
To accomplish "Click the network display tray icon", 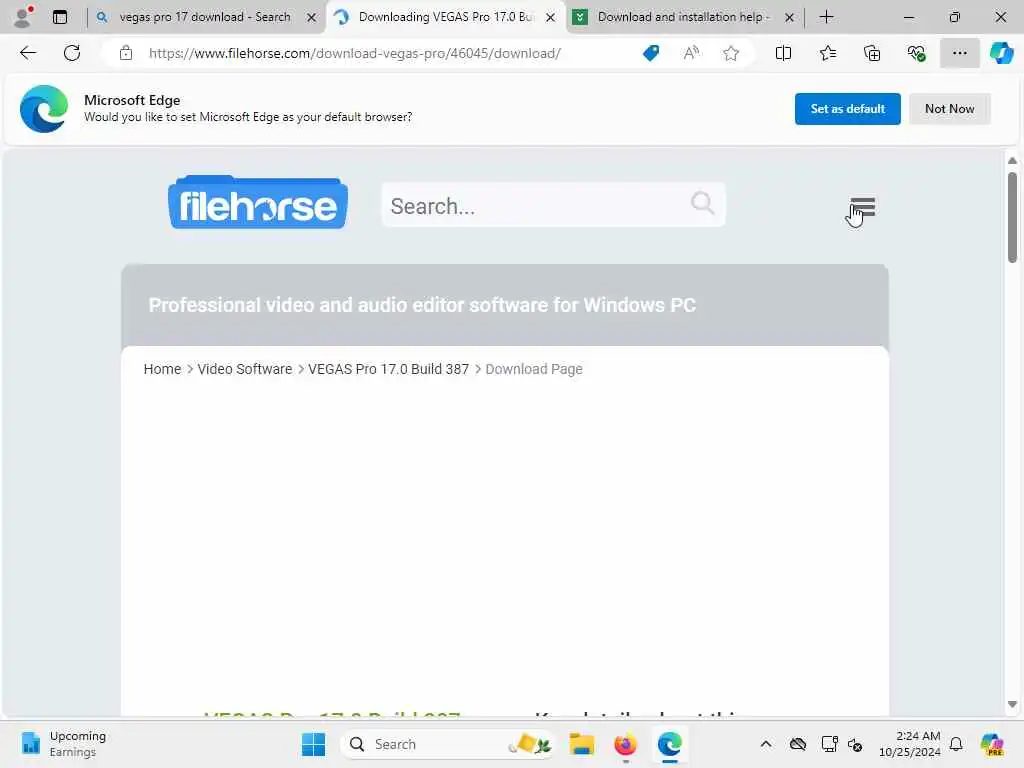I will tap(829, 744).
